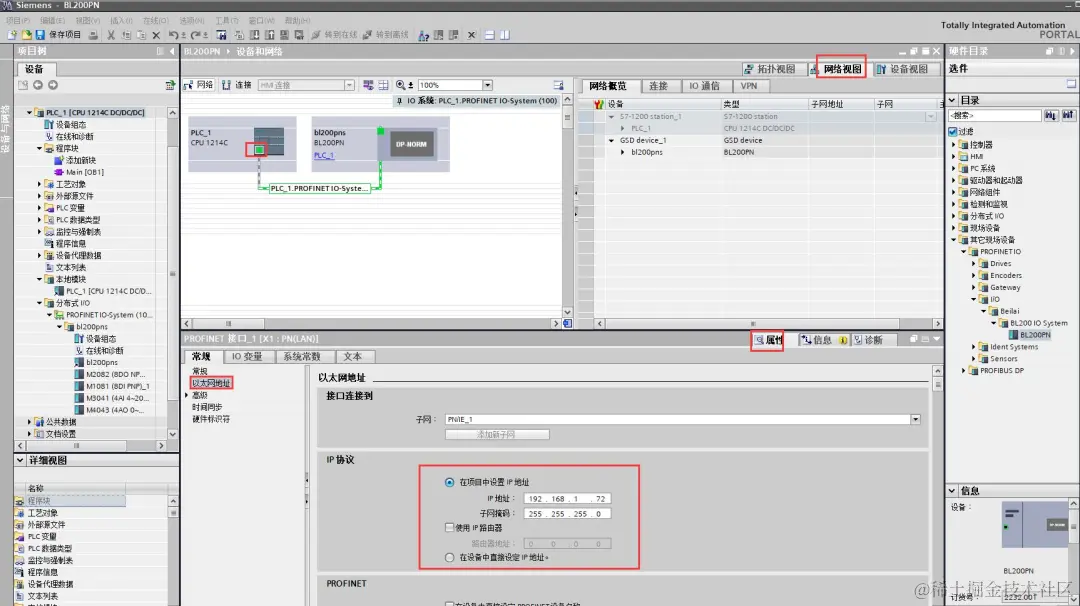This screenshot has width=1080, height=606.
Task: Collapse the project tree with arrow icon
Action: coord(172,51)
